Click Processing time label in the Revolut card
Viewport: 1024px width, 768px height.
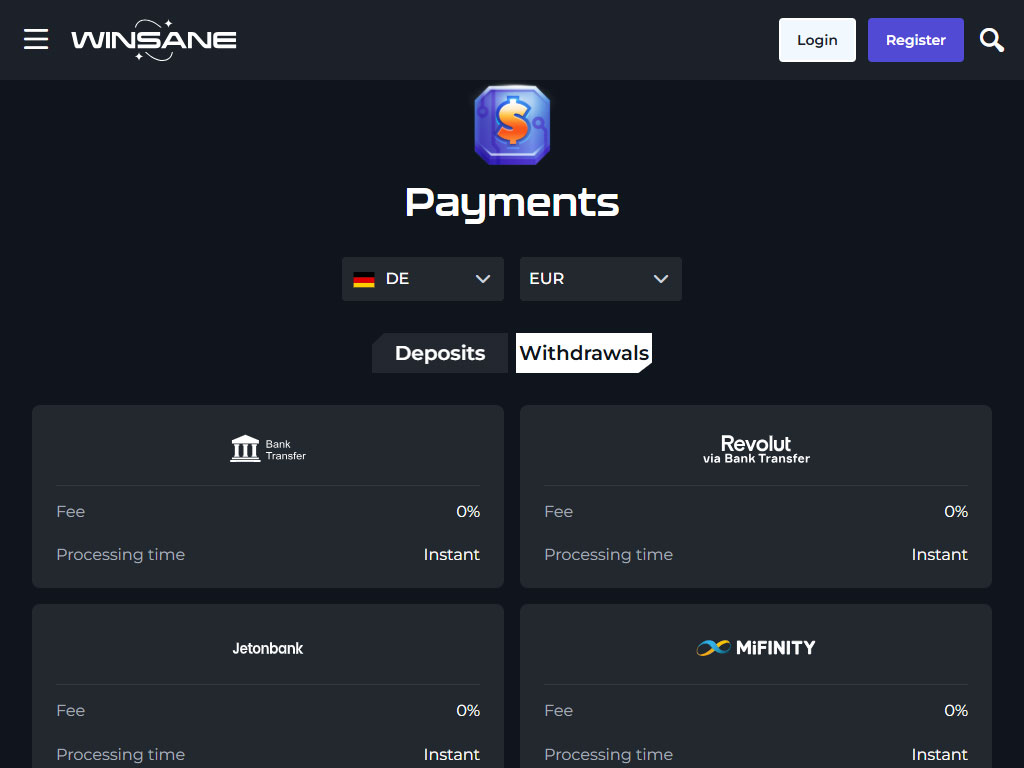(x=609, y=554)
